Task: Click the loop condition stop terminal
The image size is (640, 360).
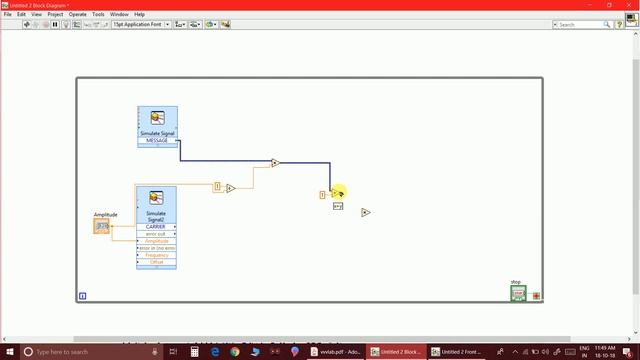Action: tap(536, 296)
